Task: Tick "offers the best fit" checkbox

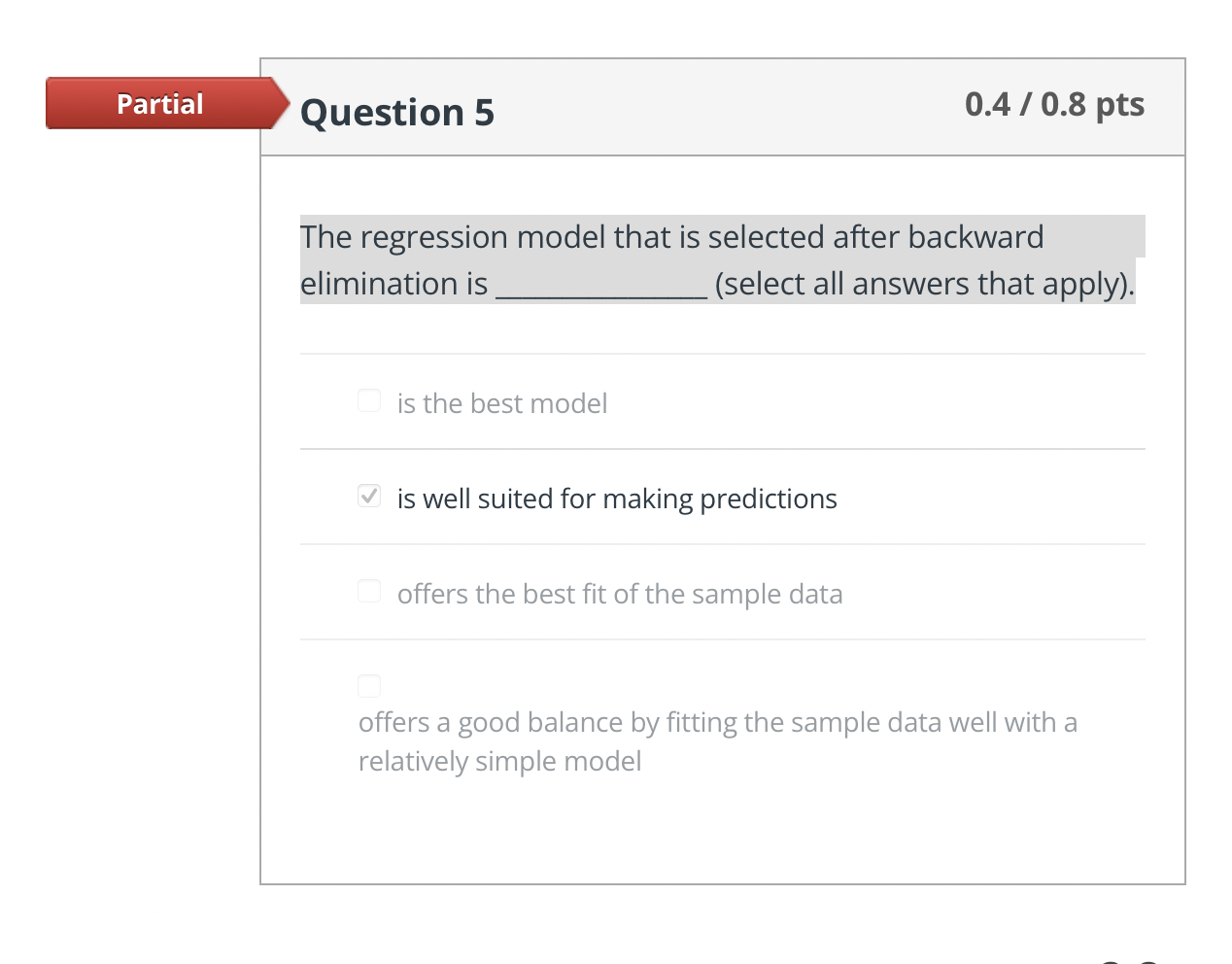Action: [x=369, y=592]
